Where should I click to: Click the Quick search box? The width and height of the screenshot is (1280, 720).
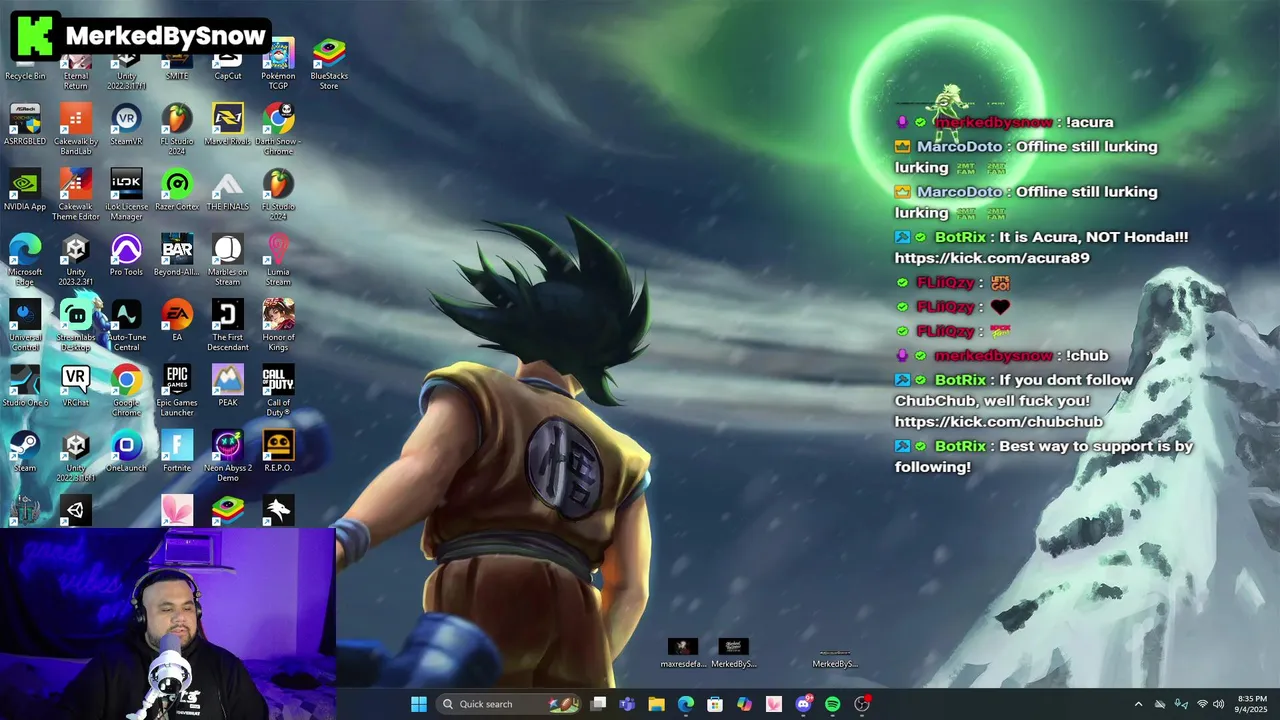tap(508, 704)
